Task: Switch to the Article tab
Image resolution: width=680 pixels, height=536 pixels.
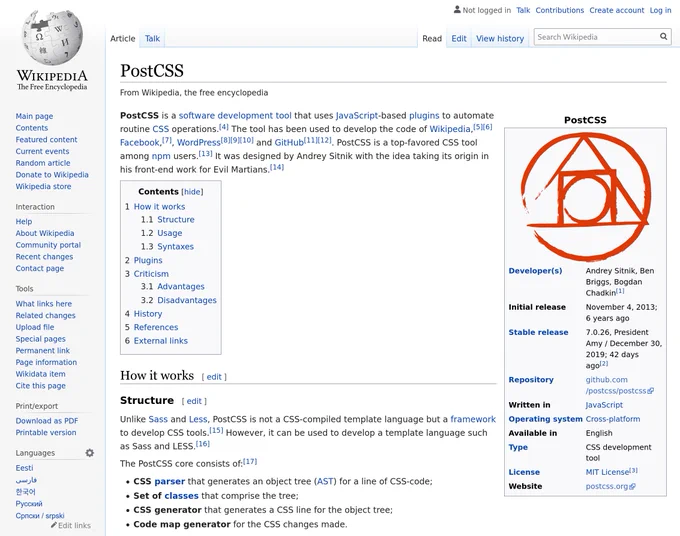Action: (123, 39)
